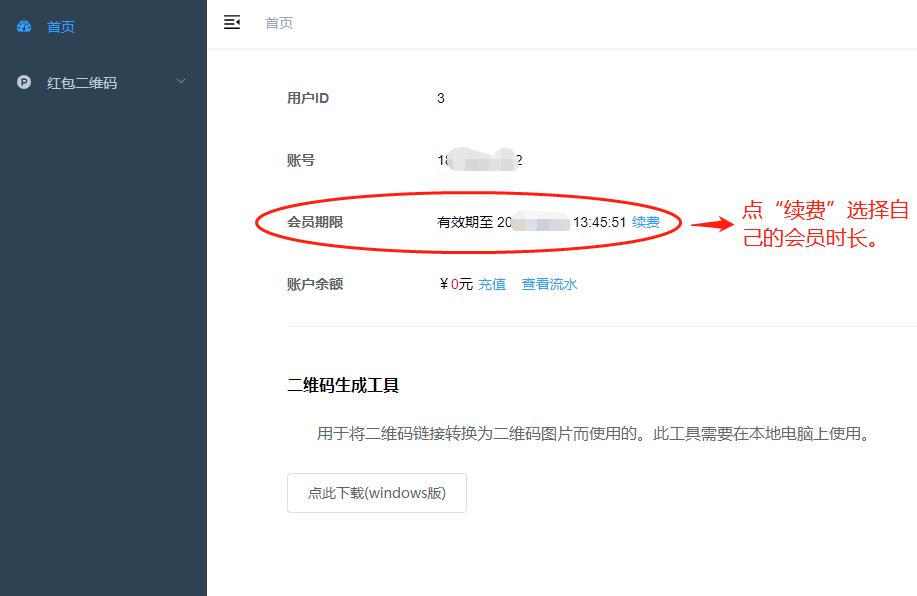Screen dimensions: 917x596
Task: Select 首页 in the left sidebar
Action: click(60, 26)
